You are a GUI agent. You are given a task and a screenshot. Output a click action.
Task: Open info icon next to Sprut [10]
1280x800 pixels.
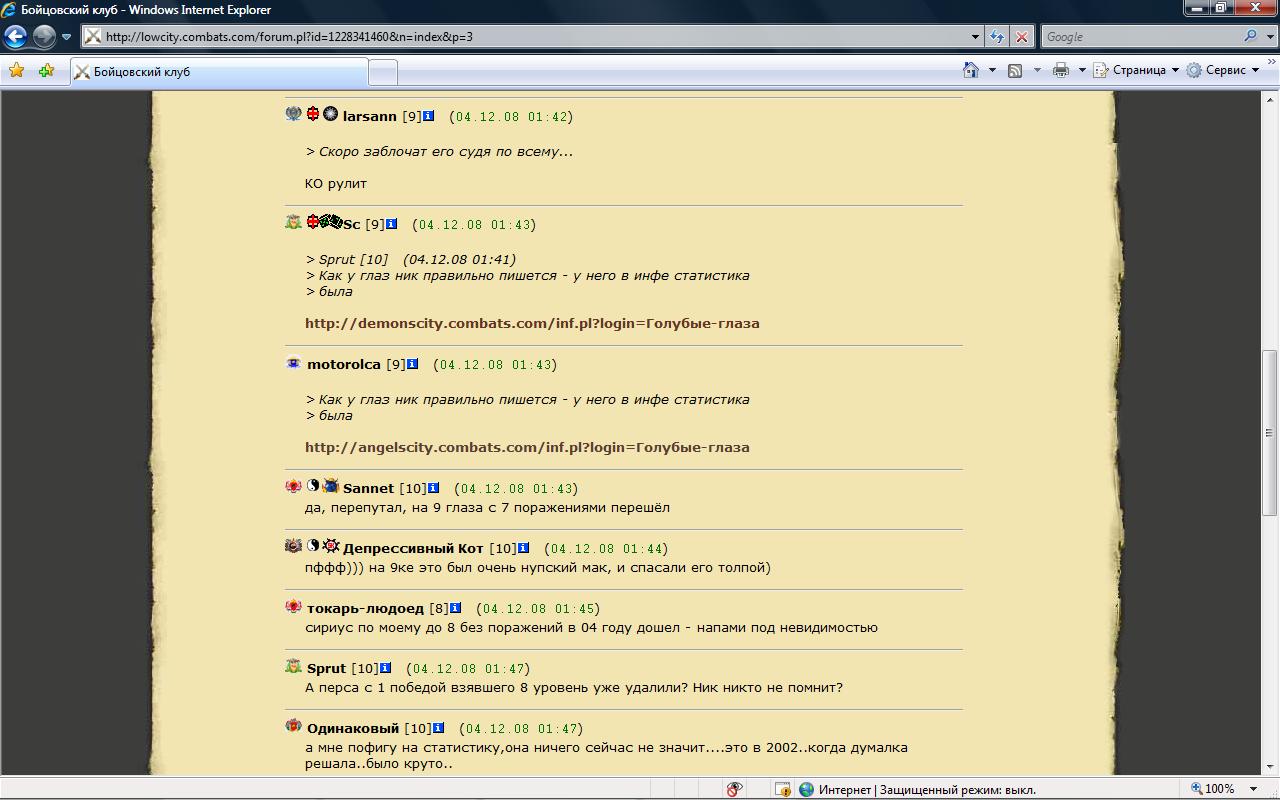385,668
